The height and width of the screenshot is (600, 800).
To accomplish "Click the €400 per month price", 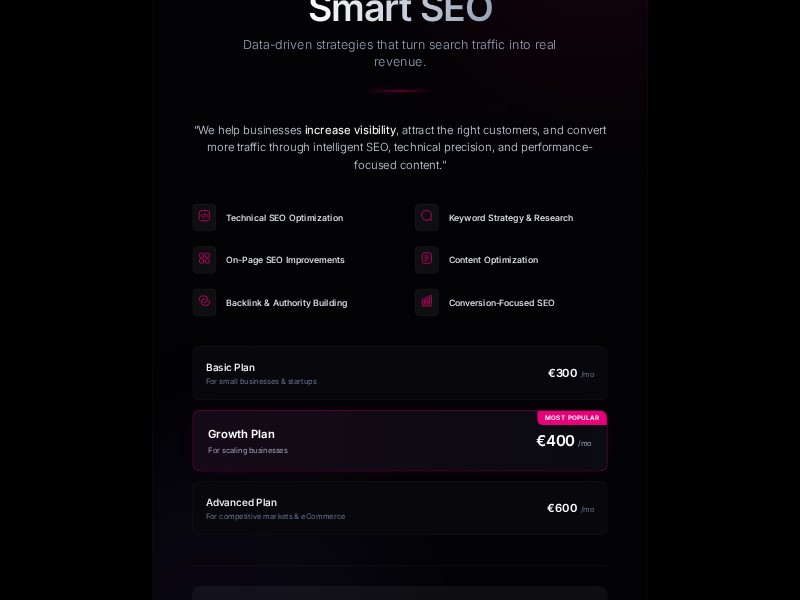I will [556, 441].
